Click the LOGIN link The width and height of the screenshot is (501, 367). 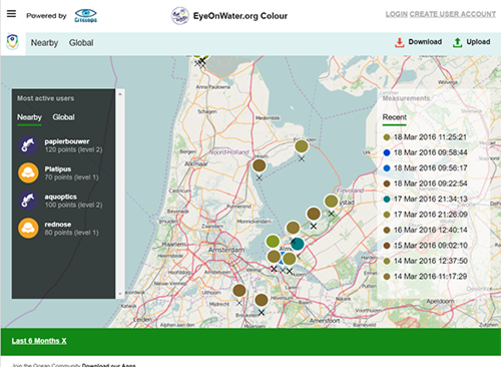(x=397, y=14)
